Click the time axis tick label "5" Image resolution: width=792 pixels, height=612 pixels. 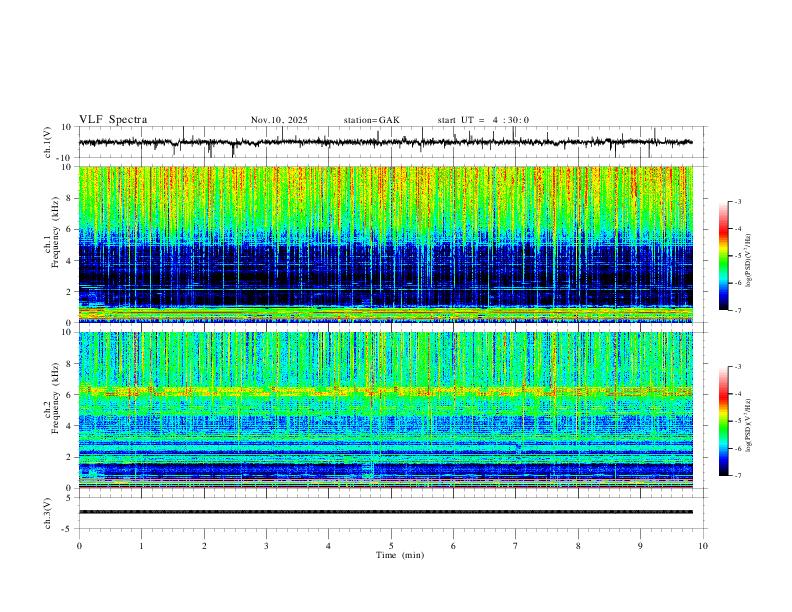[391, 546]
